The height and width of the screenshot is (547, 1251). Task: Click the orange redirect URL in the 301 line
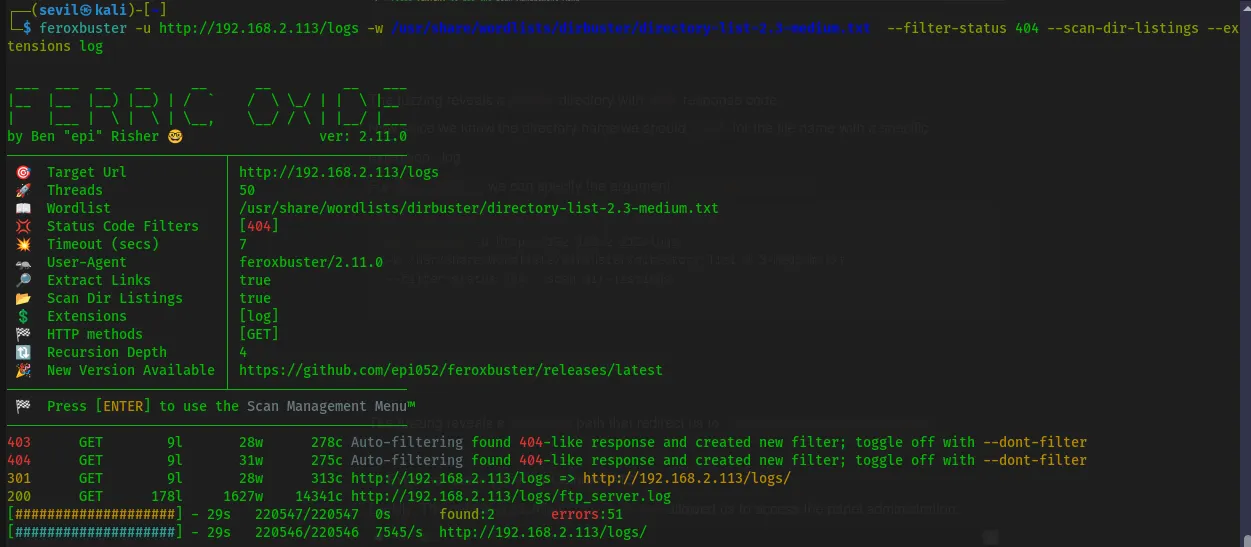(687, 478)
